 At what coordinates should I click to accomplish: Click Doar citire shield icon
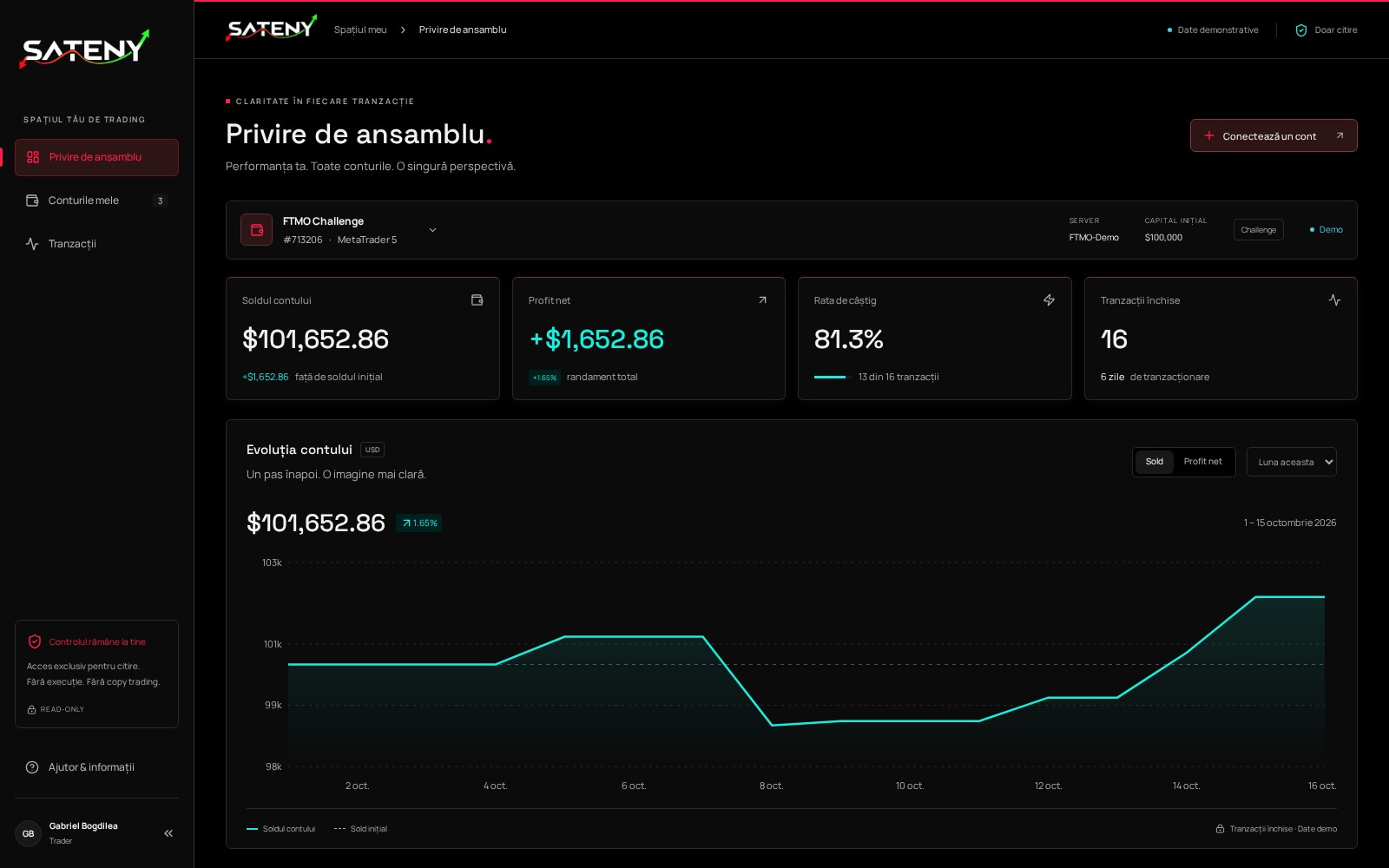[x=1301, y=30]
